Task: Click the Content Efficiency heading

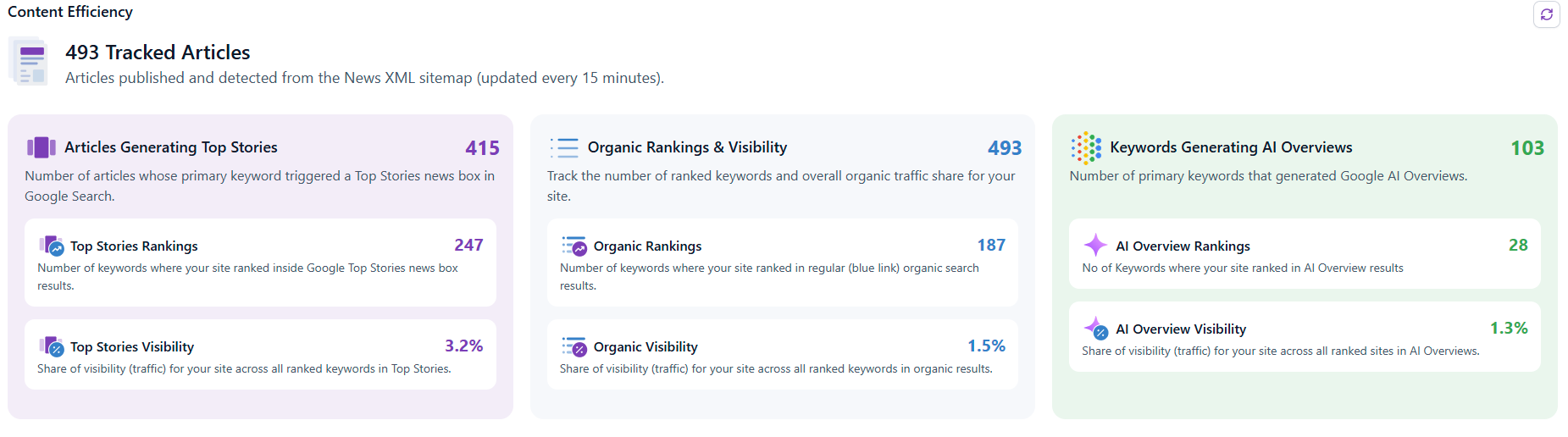Action: pos(70,12)
